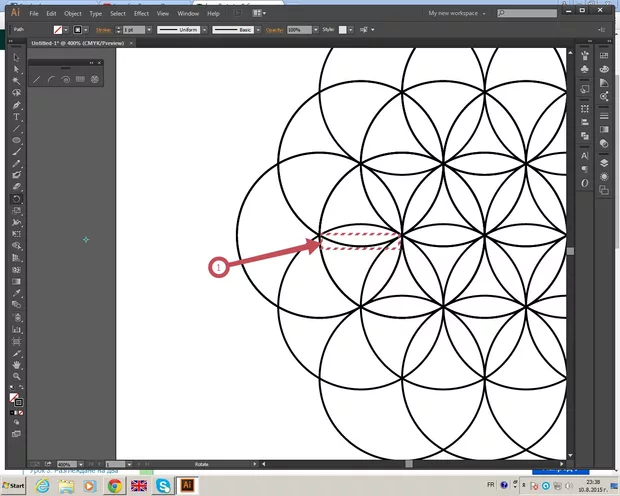
Task: Toggle the tools panel column width
Action: tap(12, 42)
